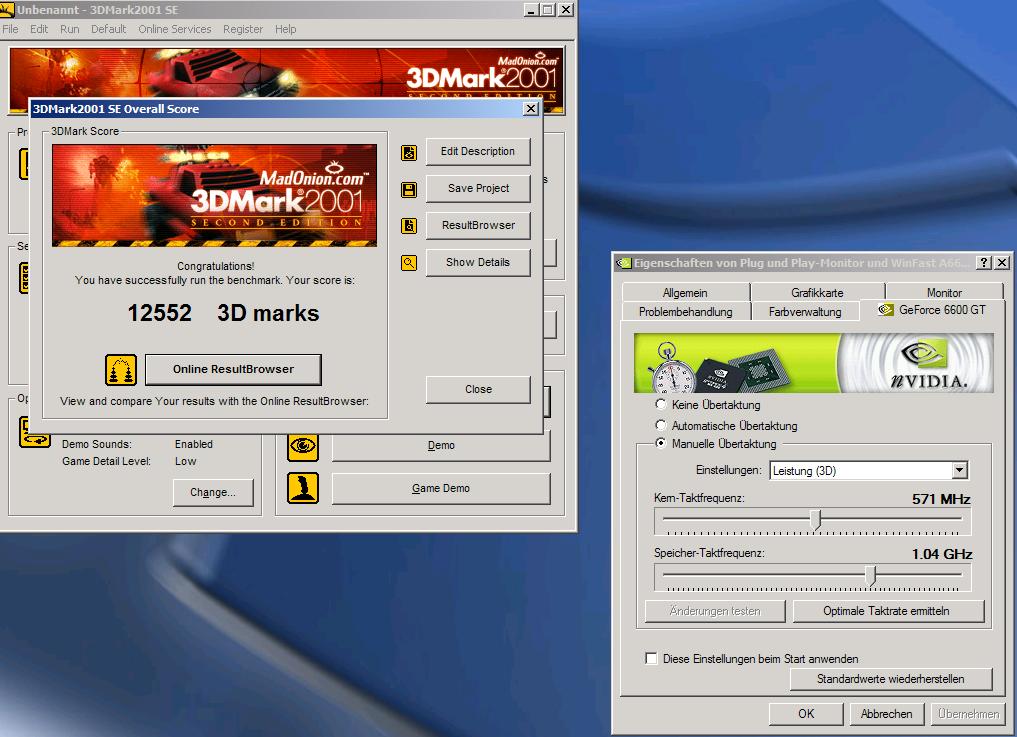Switch to the Farbverwaltung tab
This screenshot has width=1017, height=737.
[805, 311]
